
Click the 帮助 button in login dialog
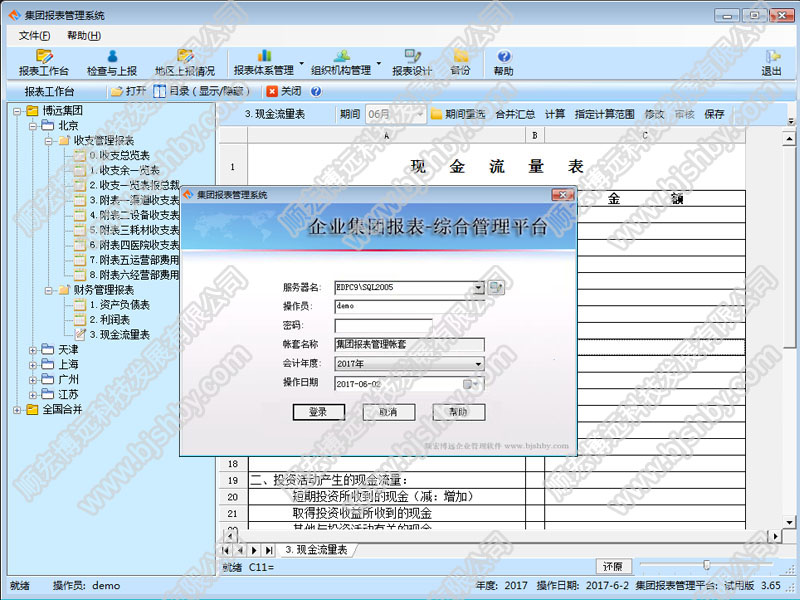[x=458, y=412]
